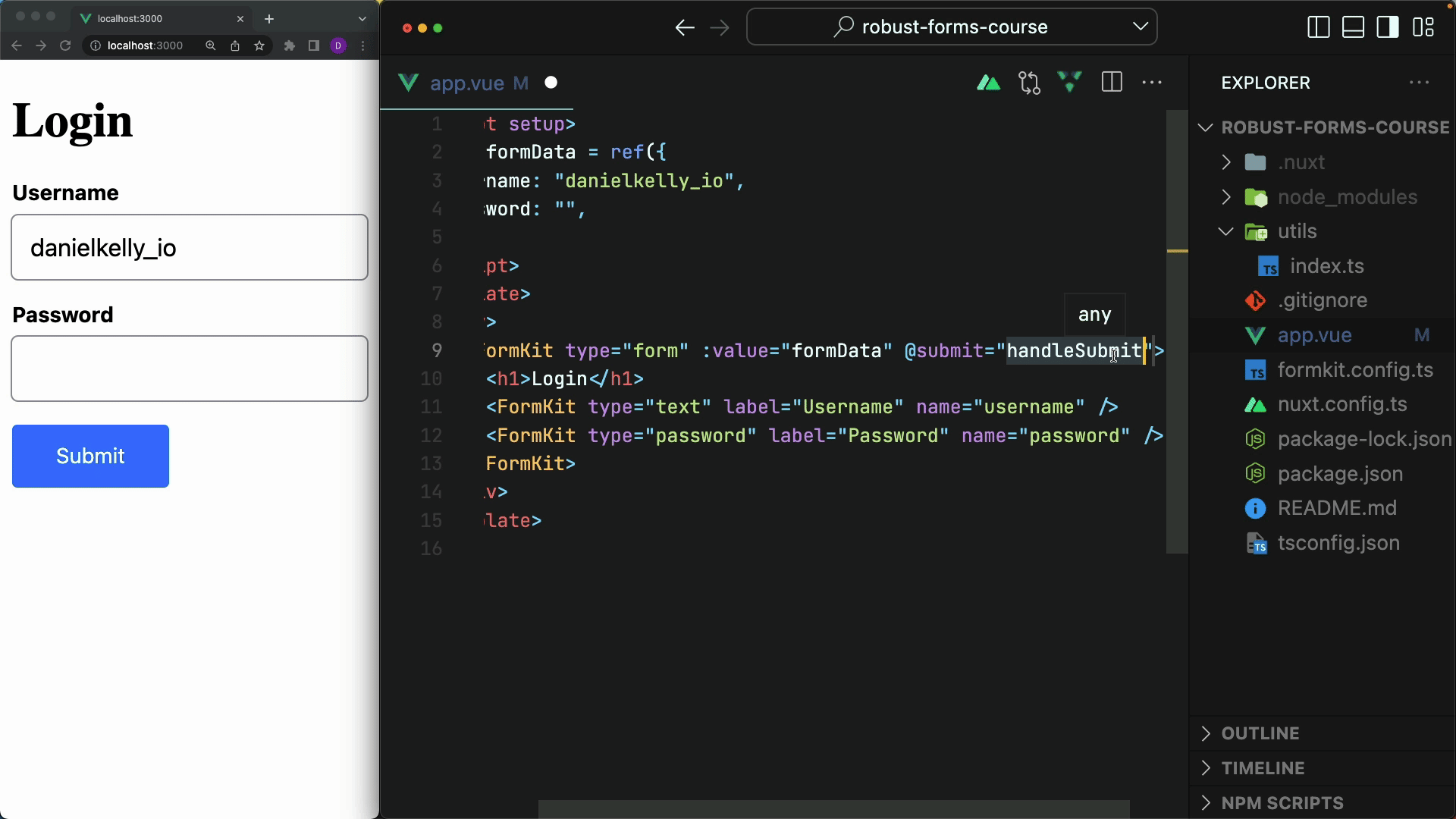Click the browser share icon
This screenshot has height=819, width=1456.
pos(235,46)
